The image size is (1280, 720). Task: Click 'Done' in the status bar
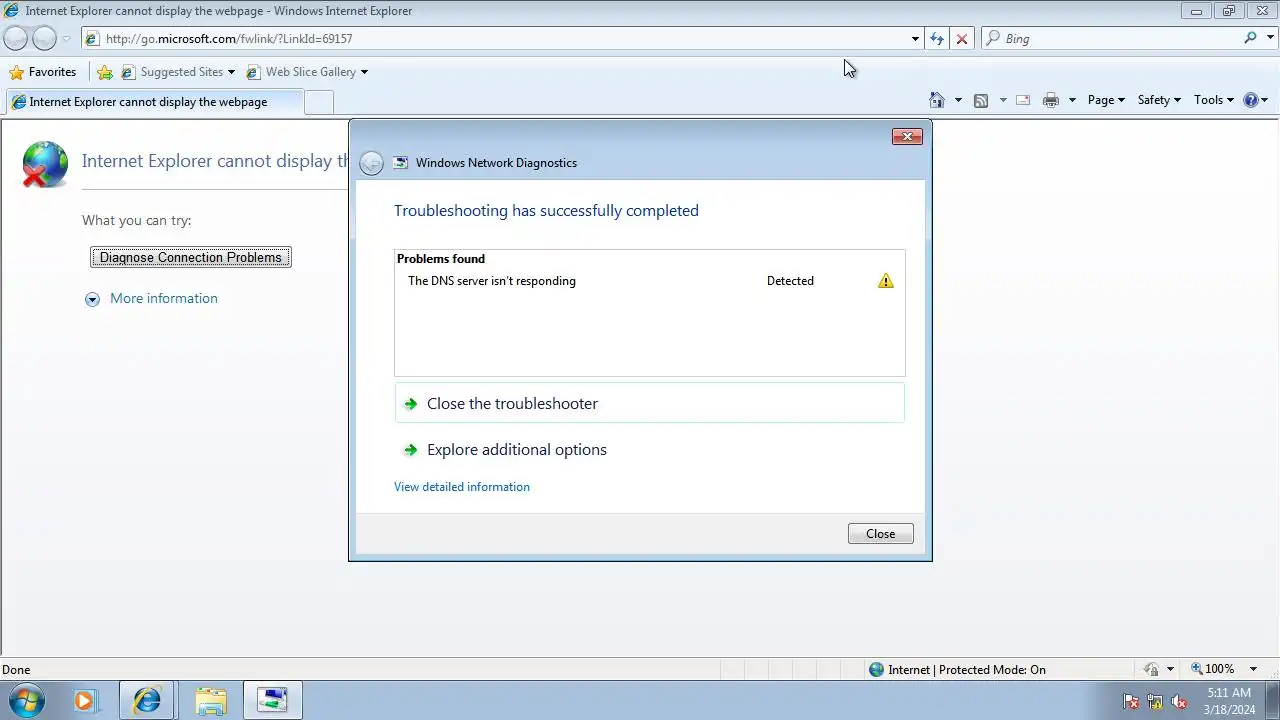16,670
